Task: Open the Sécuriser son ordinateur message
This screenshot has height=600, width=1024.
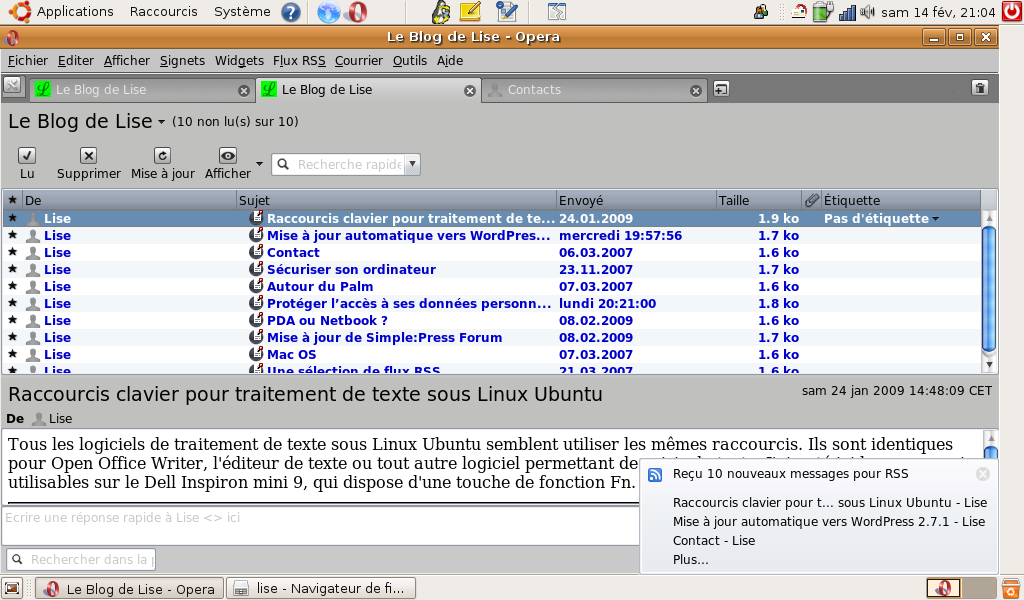Action: [x=350, y=269]
